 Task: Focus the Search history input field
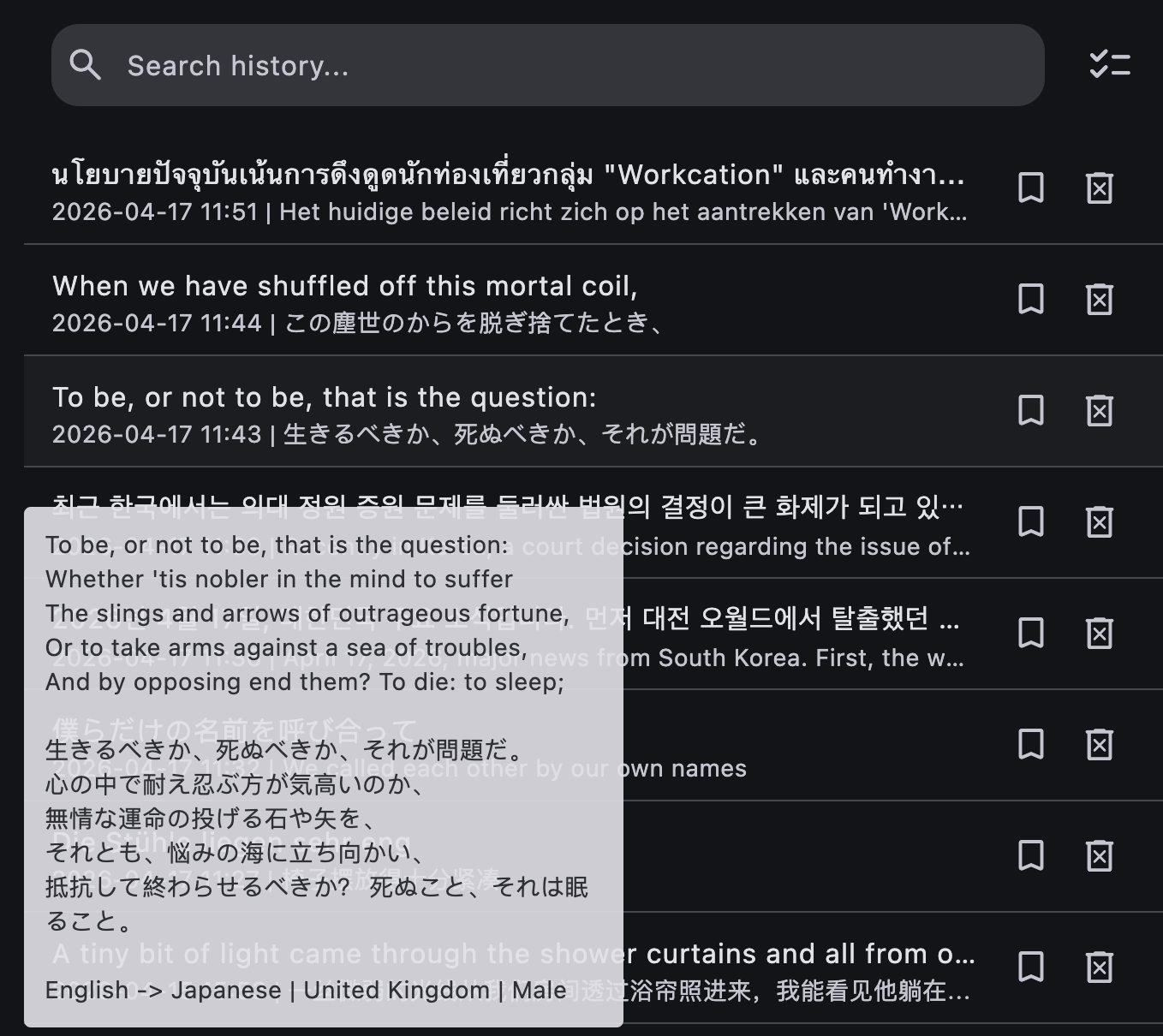pos(548,65)
